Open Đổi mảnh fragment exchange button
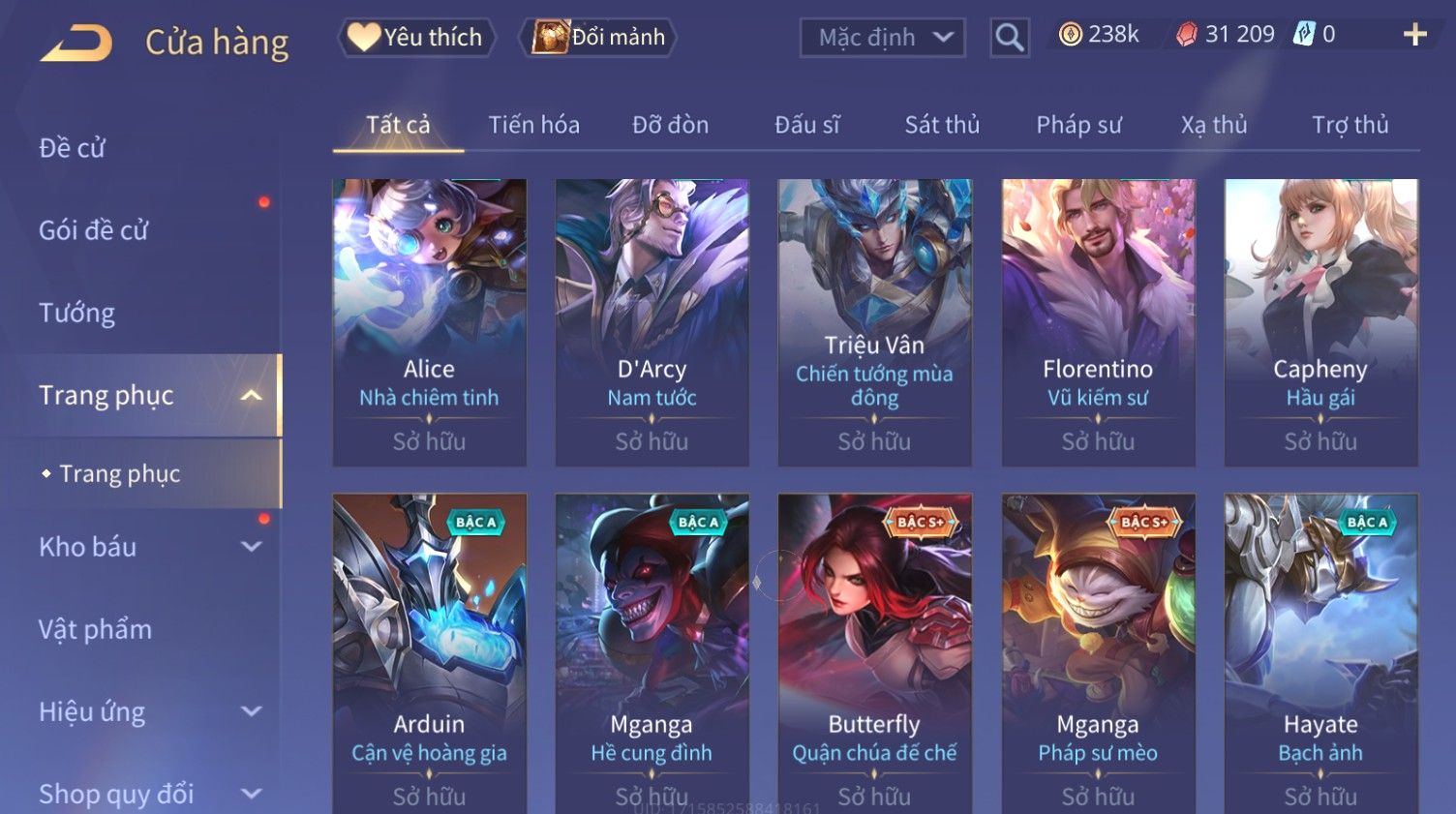The width and height of the screenshot is (1456, 814). click(598, 38)
